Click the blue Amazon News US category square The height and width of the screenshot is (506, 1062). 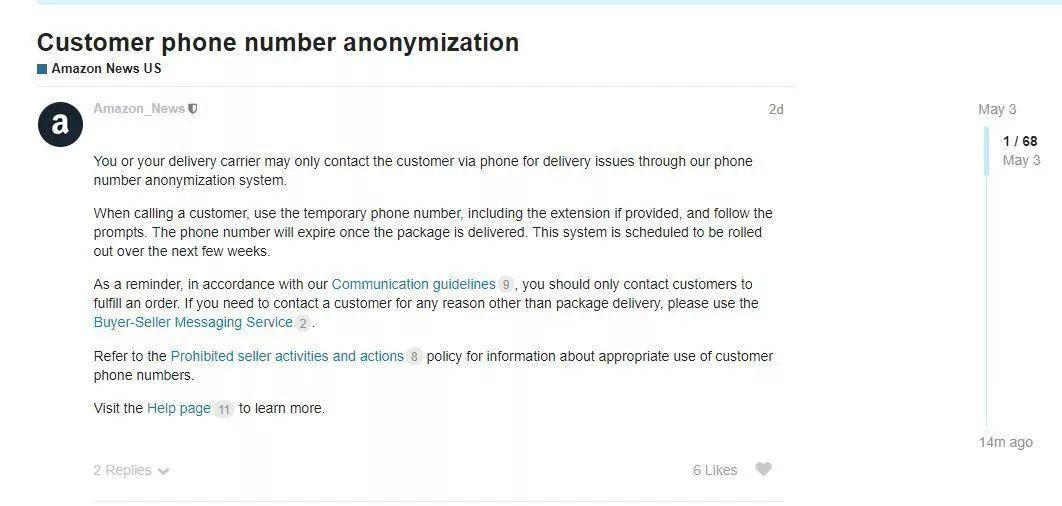point(42,69)
